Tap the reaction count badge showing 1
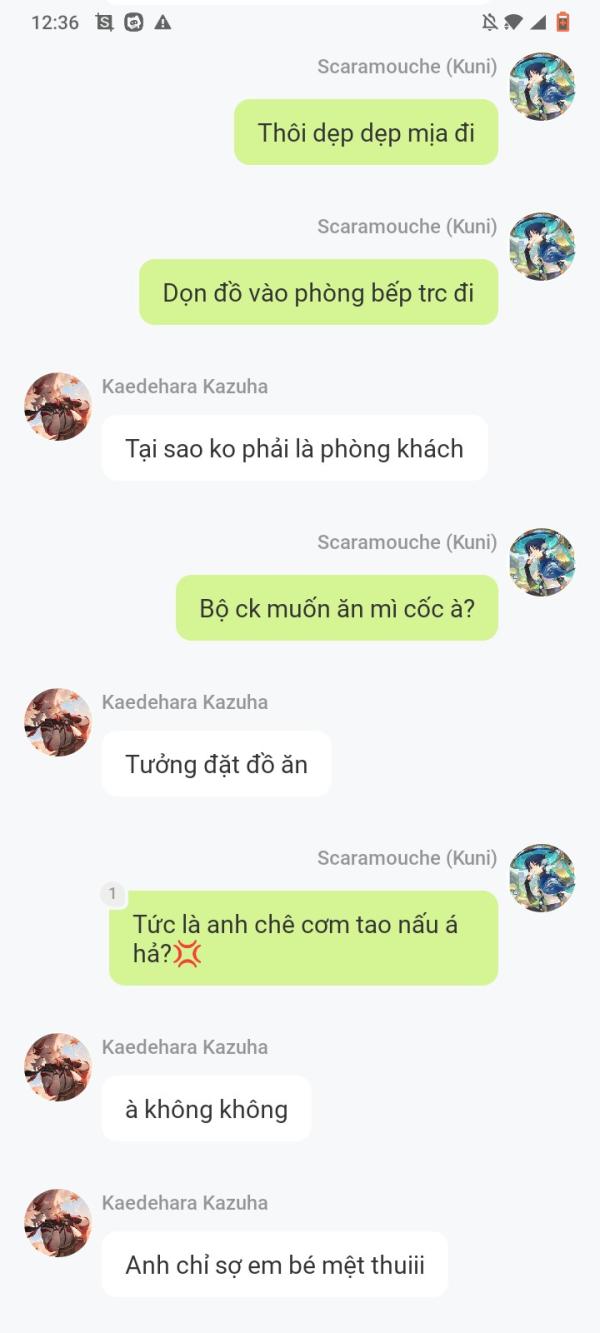 (112, 894)
